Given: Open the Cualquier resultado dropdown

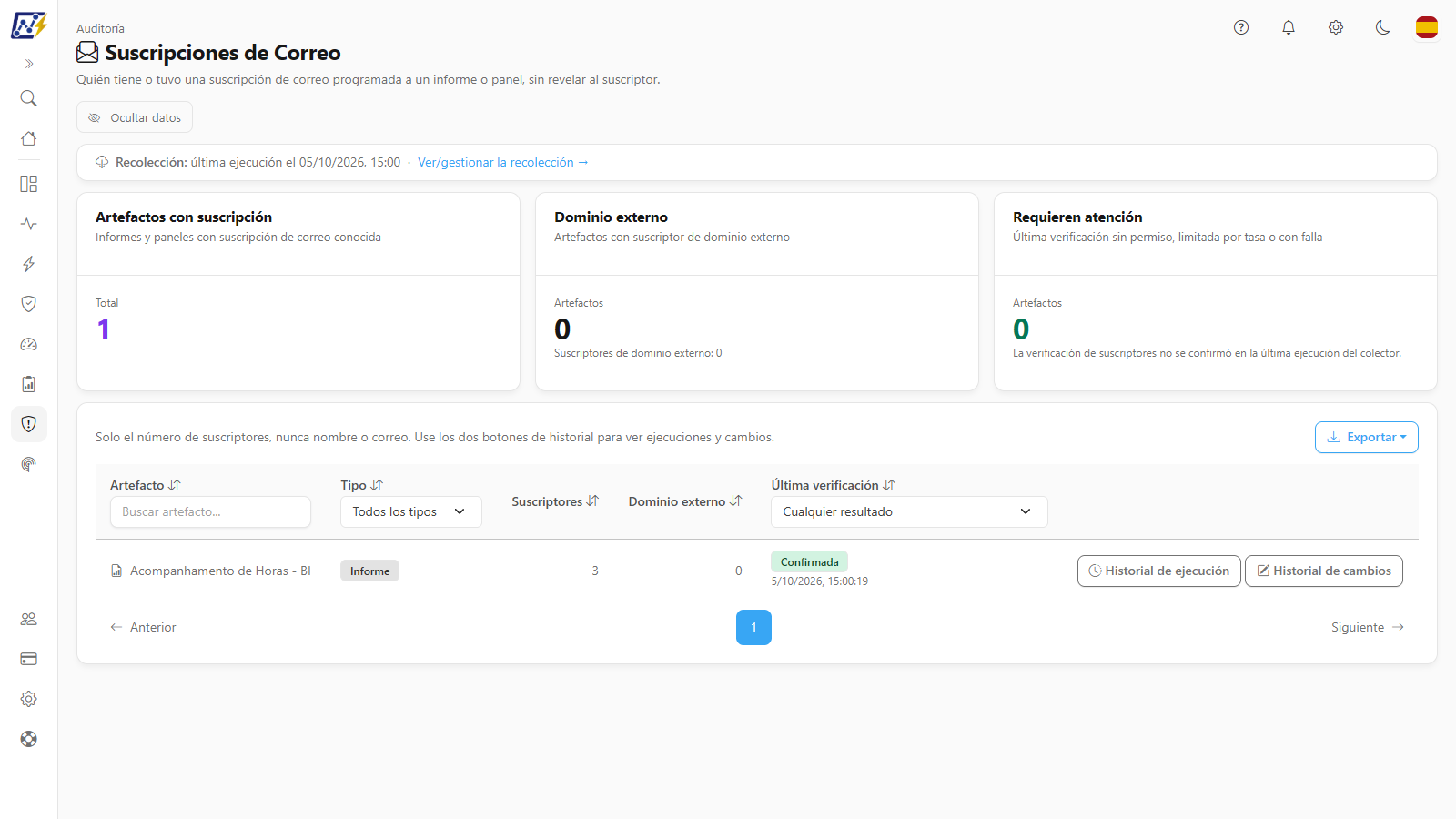Looking at the screenshot, I should pos(909,511).
